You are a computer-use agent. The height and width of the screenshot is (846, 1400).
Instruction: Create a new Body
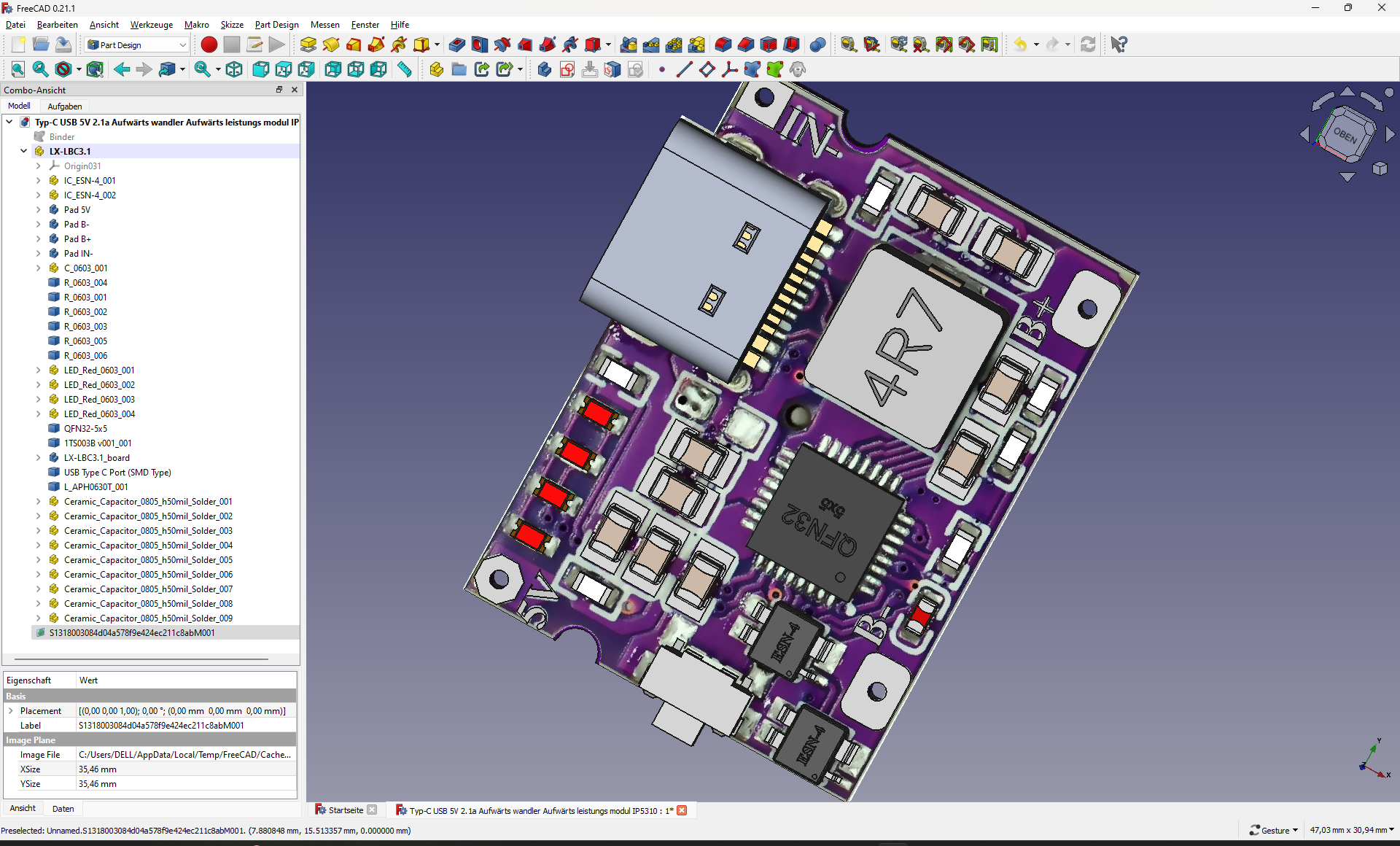[x=545, y=69]
